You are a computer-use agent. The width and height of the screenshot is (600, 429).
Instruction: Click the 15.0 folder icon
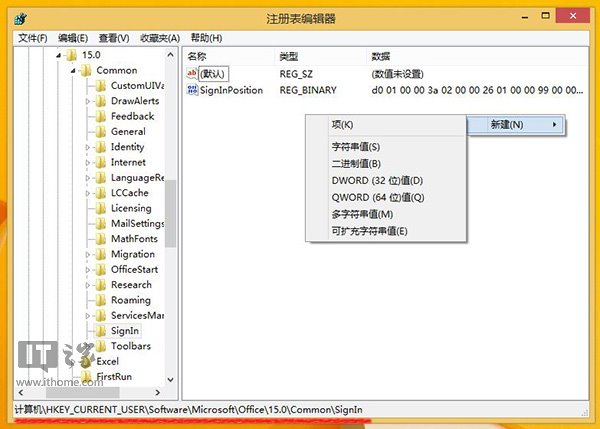[x=71, y=54]
